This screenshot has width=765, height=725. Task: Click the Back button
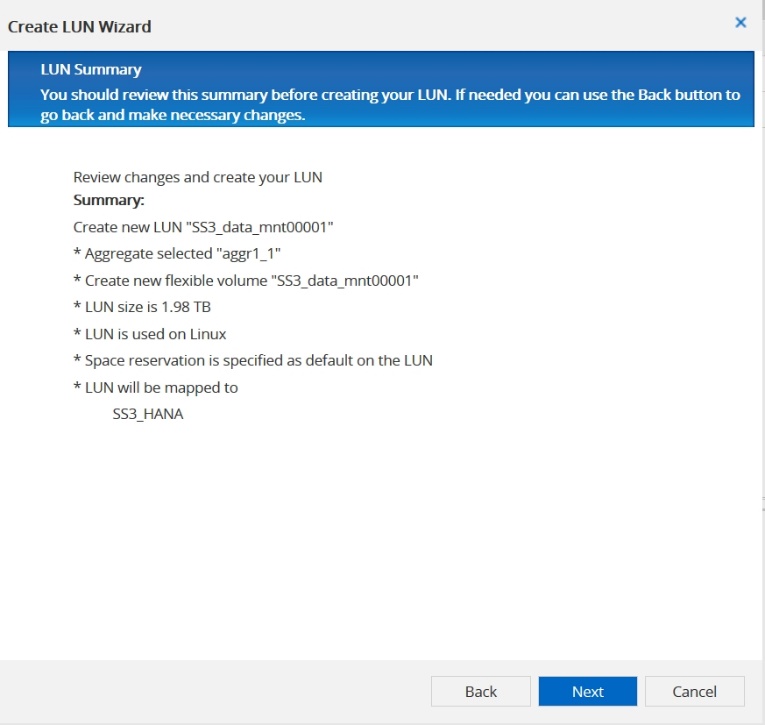coord(481,691)
